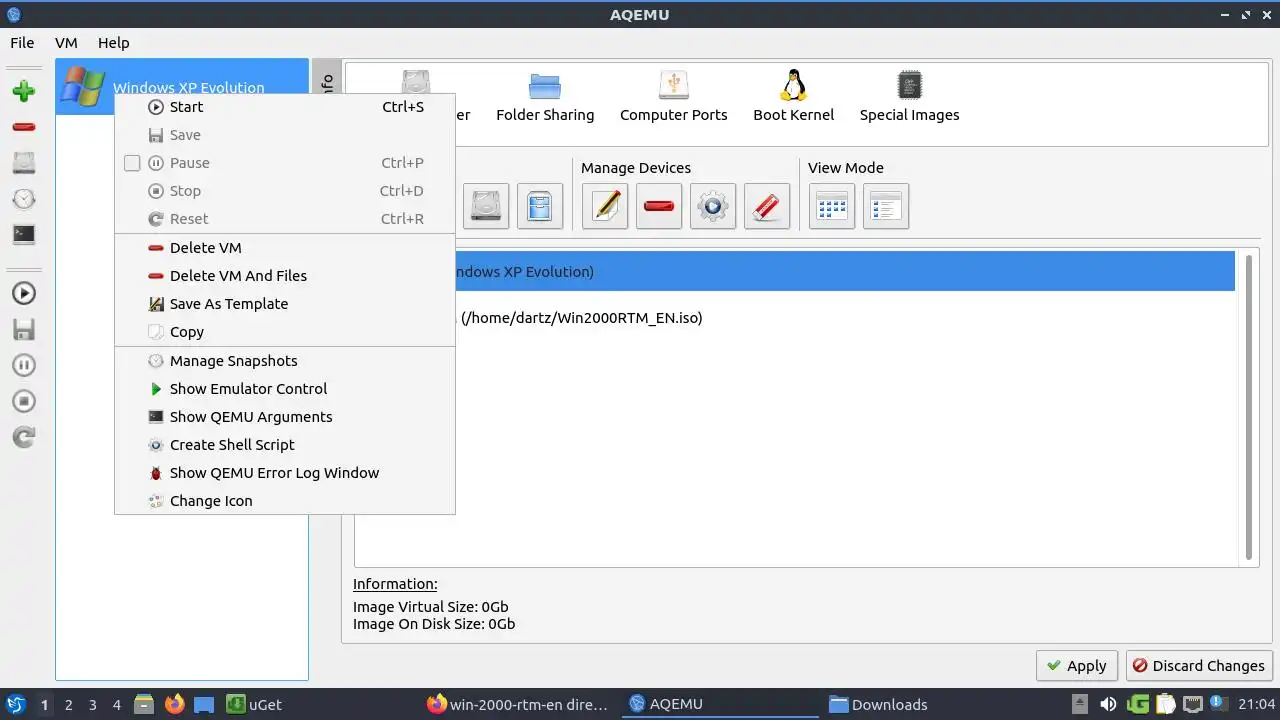Click the terminal icon in left sidebar

click(24, 234)
